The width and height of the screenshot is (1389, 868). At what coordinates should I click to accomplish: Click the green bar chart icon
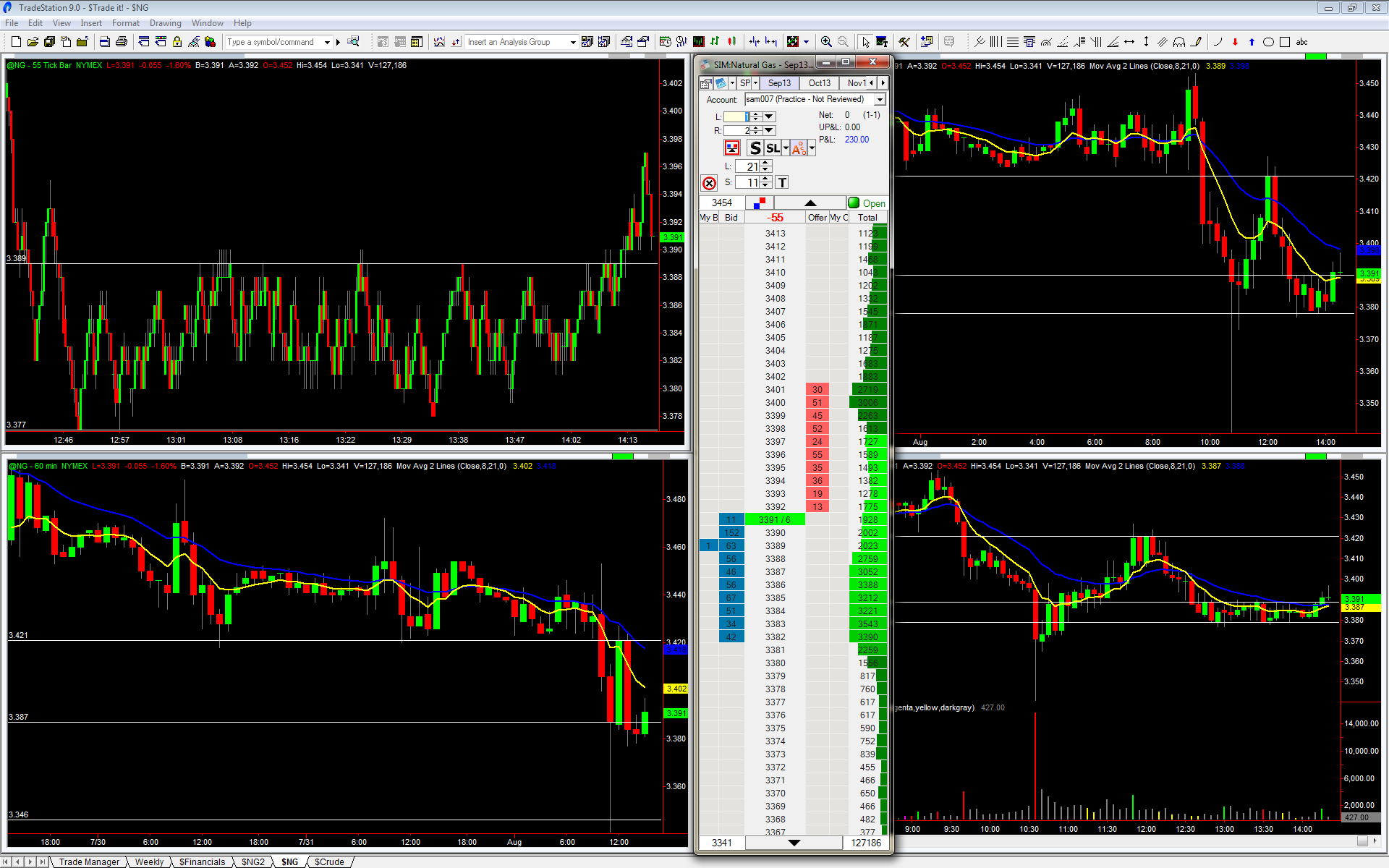715,42
